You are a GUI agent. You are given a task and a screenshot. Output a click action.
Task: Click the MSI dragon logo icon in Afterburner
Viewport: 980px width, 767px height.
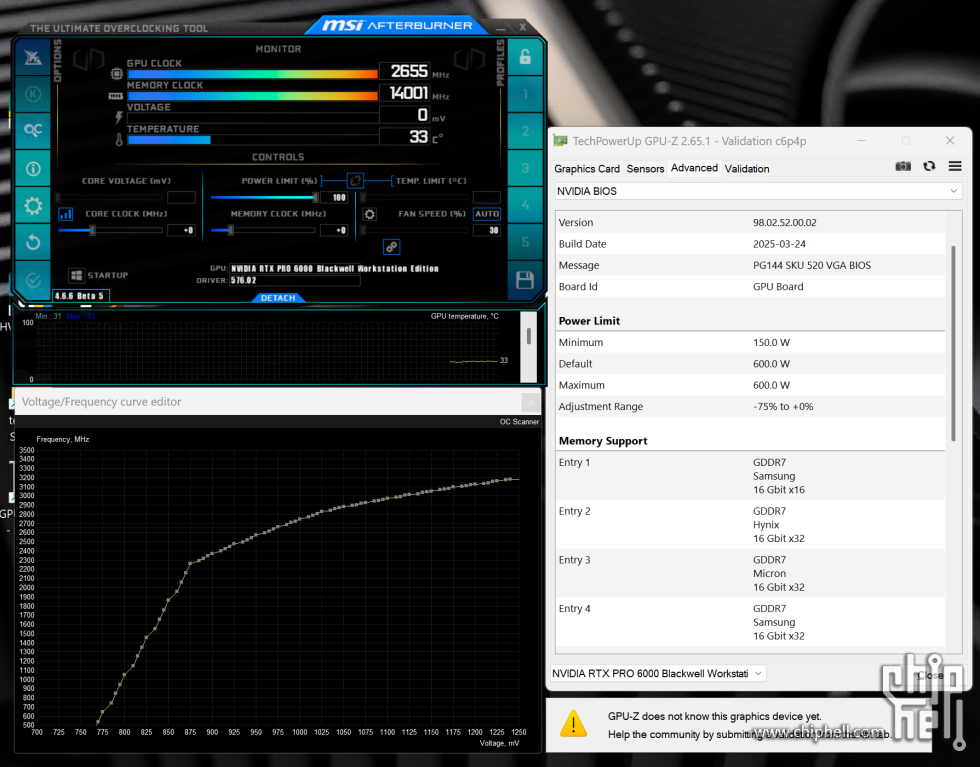(32, 58)
